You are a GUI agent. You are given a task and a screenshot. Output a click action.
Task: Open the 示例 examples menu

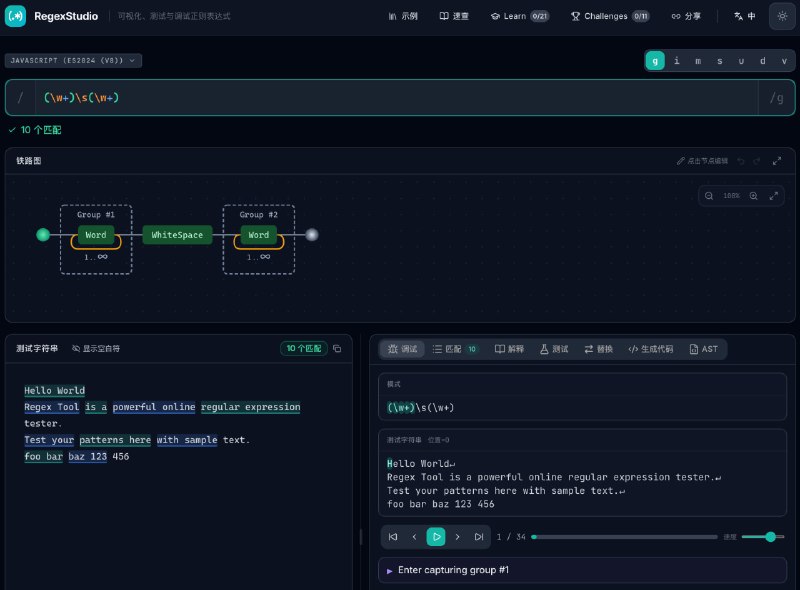403,16
